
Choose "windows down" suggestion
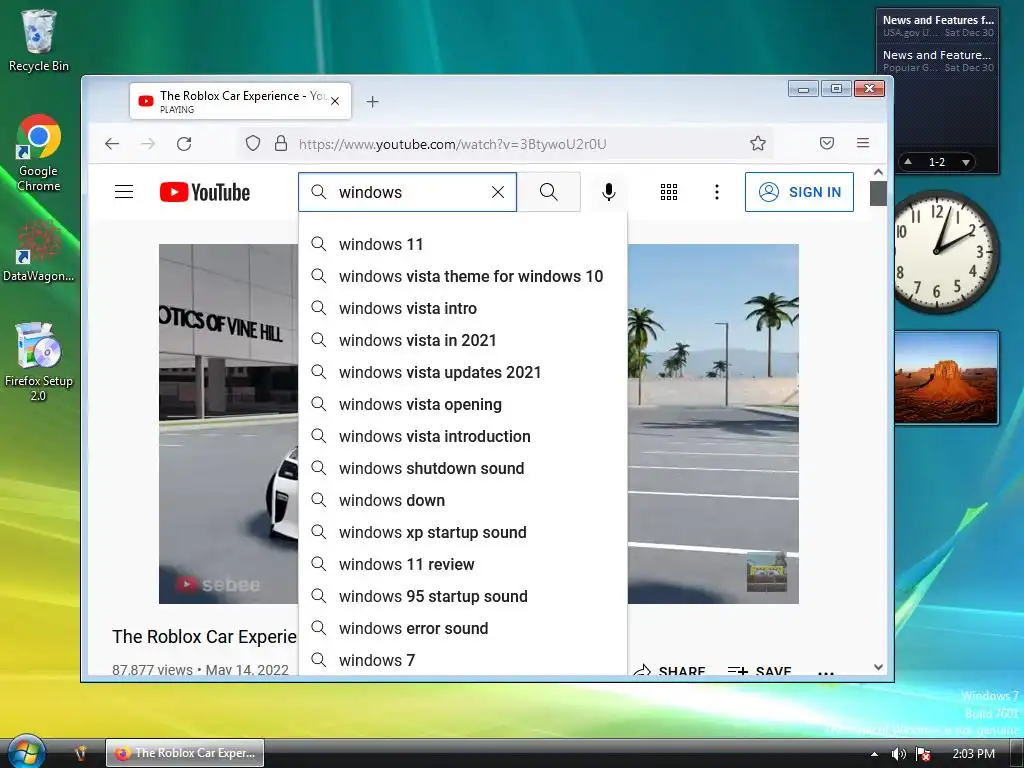[x=462, y=500]
